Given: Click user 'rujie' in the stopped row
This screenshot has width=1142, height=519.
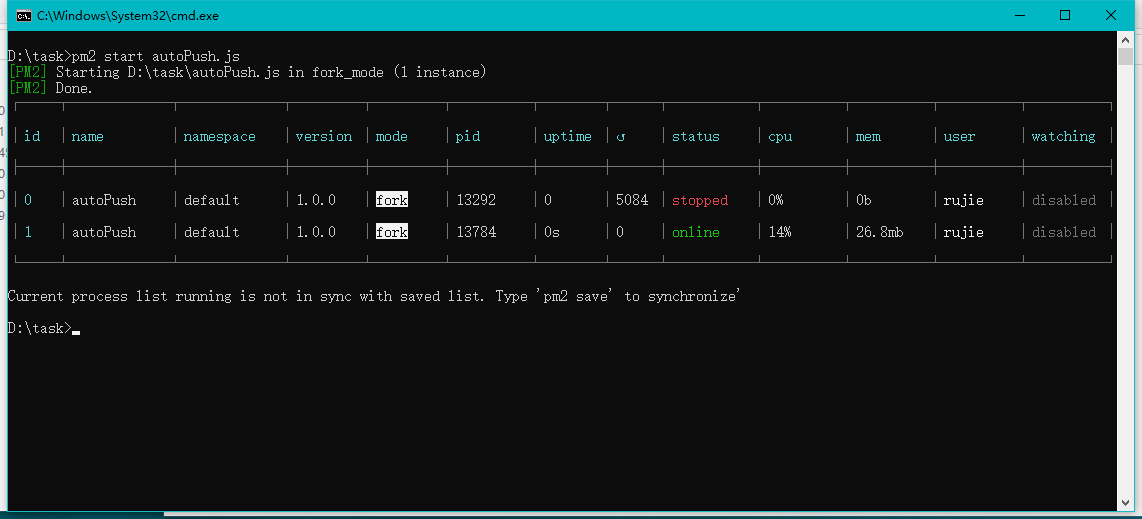Looking at the screenshot, I should pos(964,200).
